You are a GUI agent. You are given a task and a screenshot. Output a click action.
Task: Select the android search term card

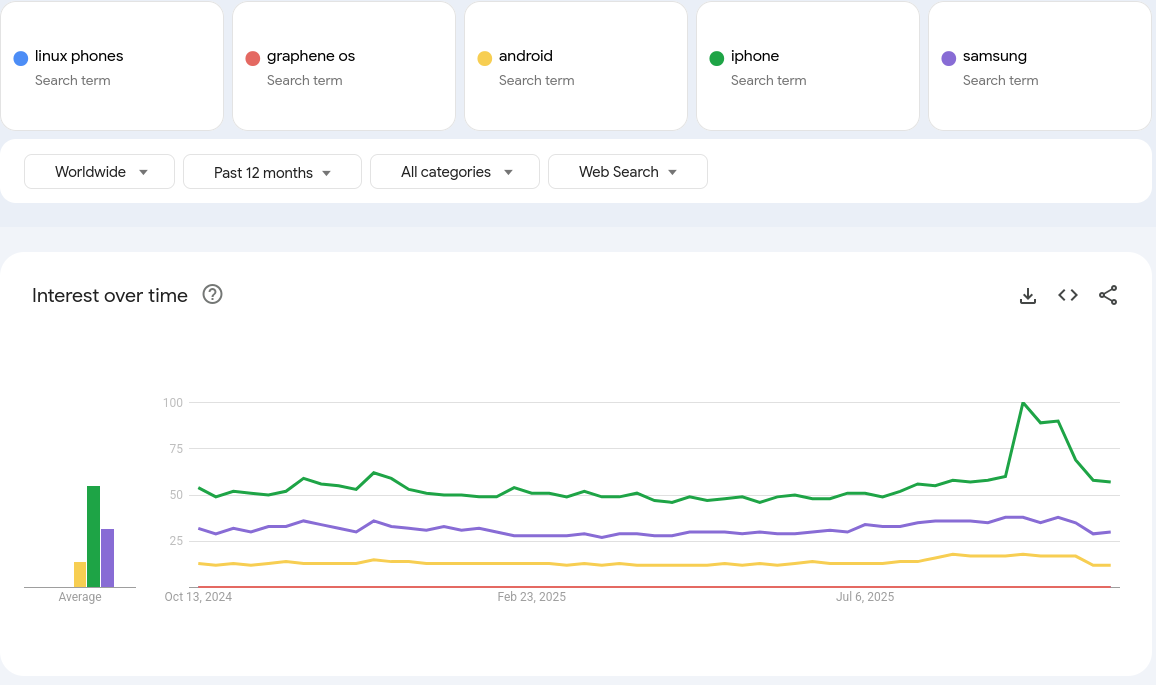[x=575, y=66]
